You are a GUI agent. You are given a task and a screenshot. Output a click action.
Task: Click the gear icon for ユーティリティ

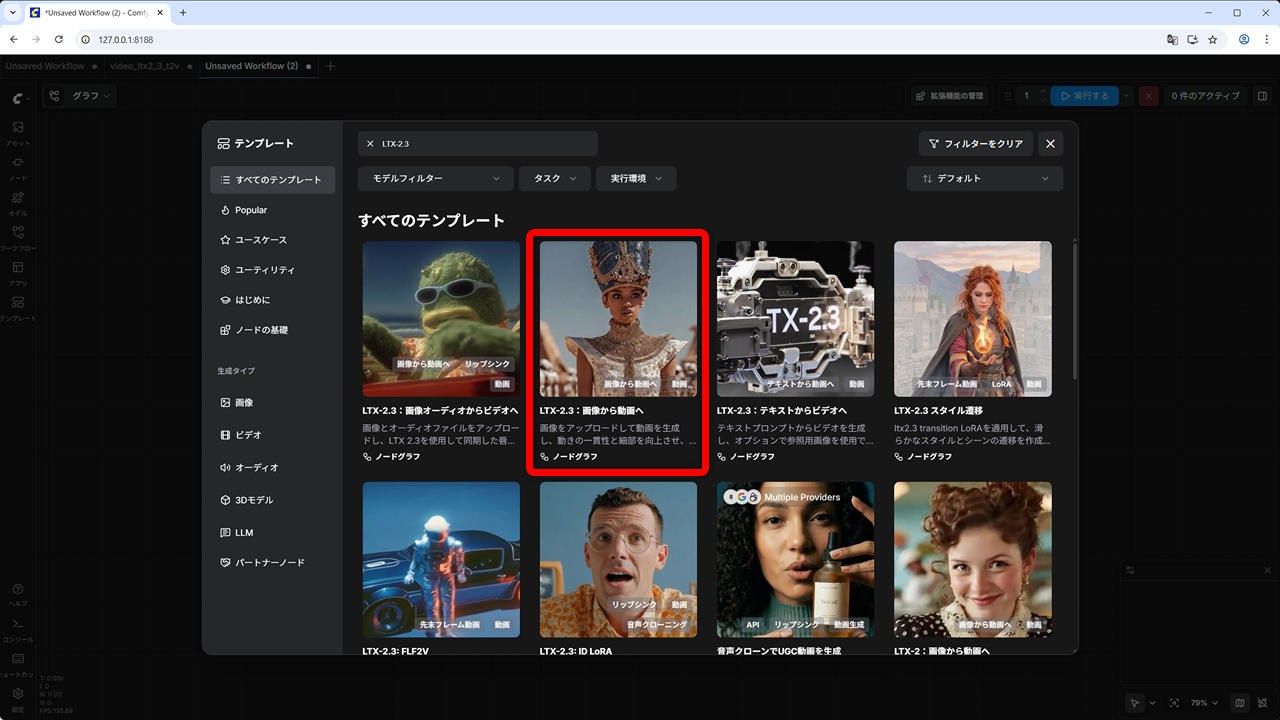[225, 270]
